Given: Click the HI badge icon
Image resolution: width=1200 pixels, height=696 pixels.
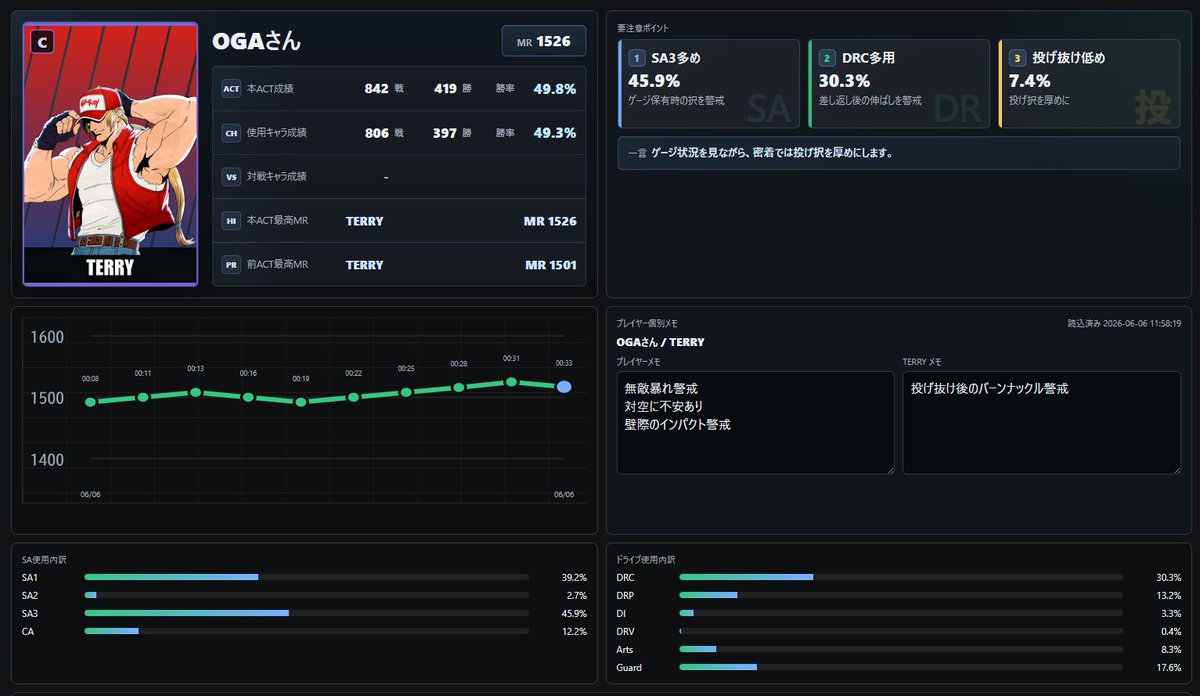Looking at the screenshot, I should tap(231, 221).
